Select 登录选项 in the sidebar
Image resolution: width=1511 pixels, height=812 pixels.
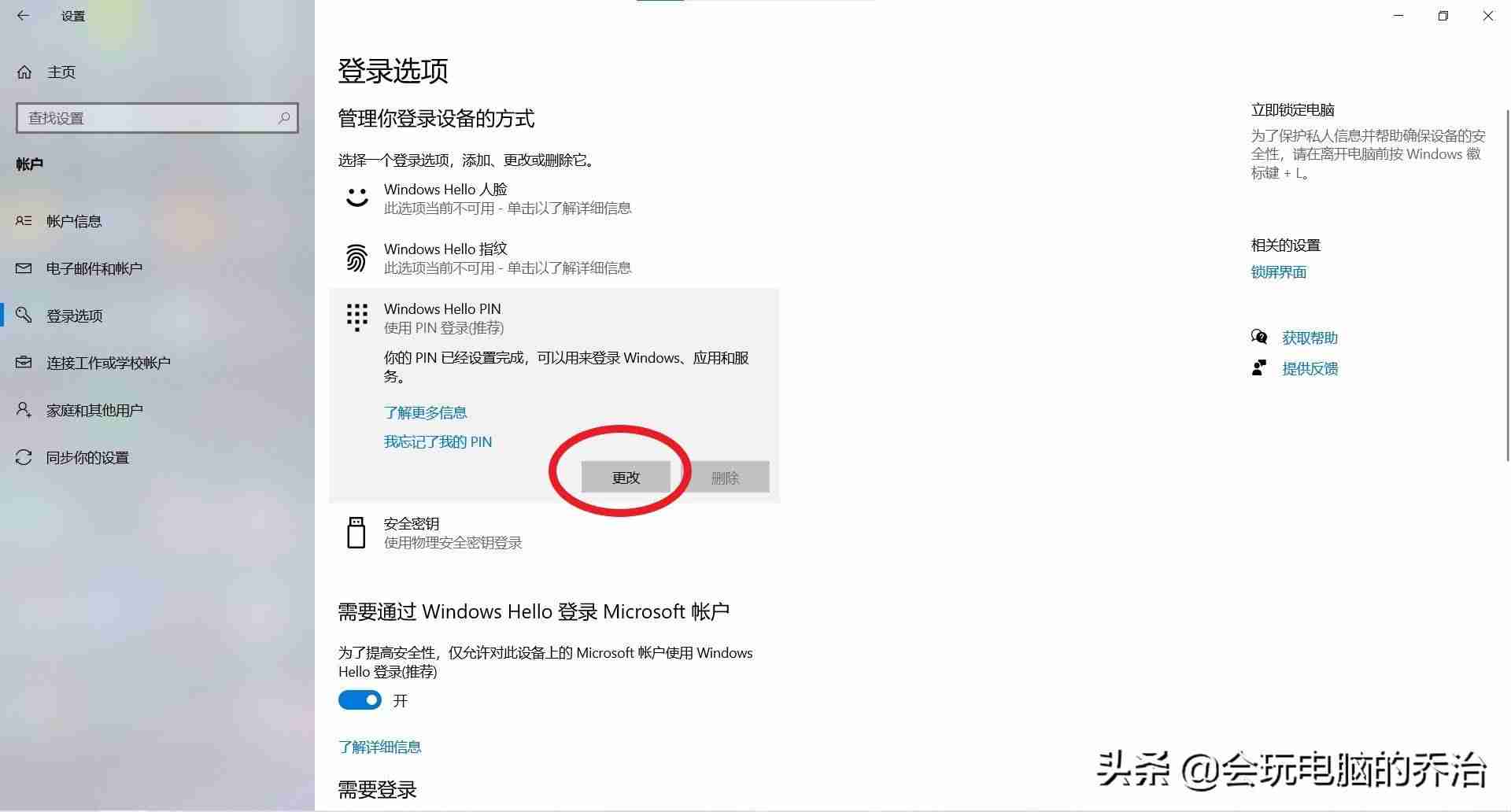click(x=75, y=316)
